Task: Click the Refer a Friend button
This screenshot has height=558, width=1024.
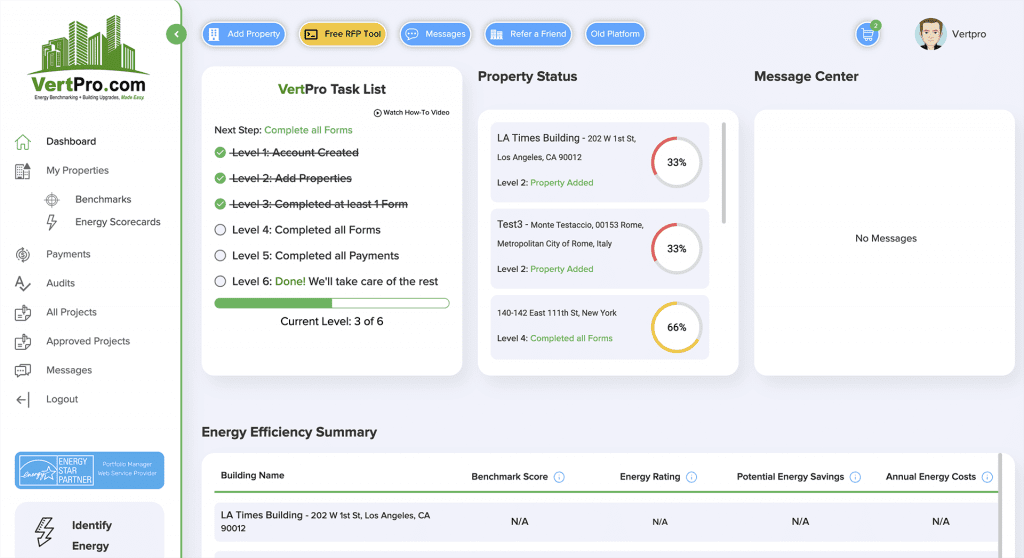Action: click(528, 34)
